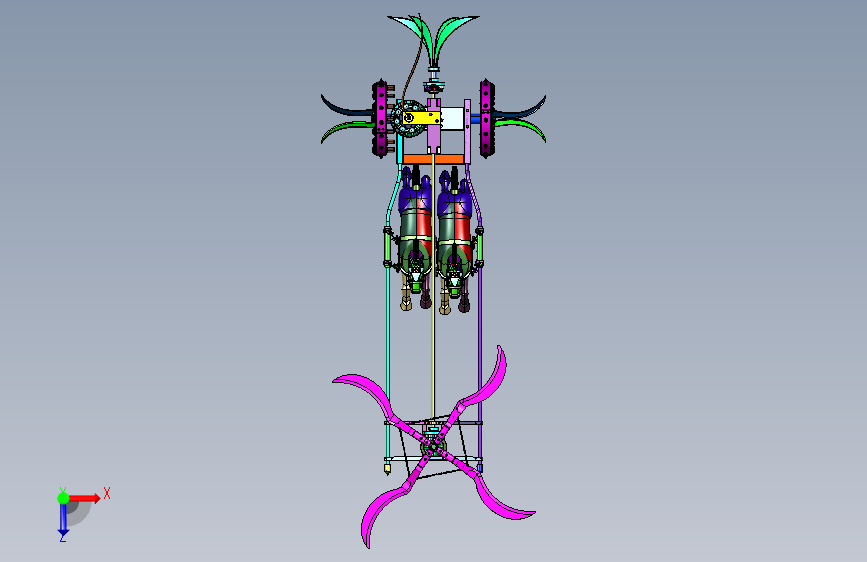Select the right green damper cylinder
This screenshot has width=867, height=562.
coord(479,247)
